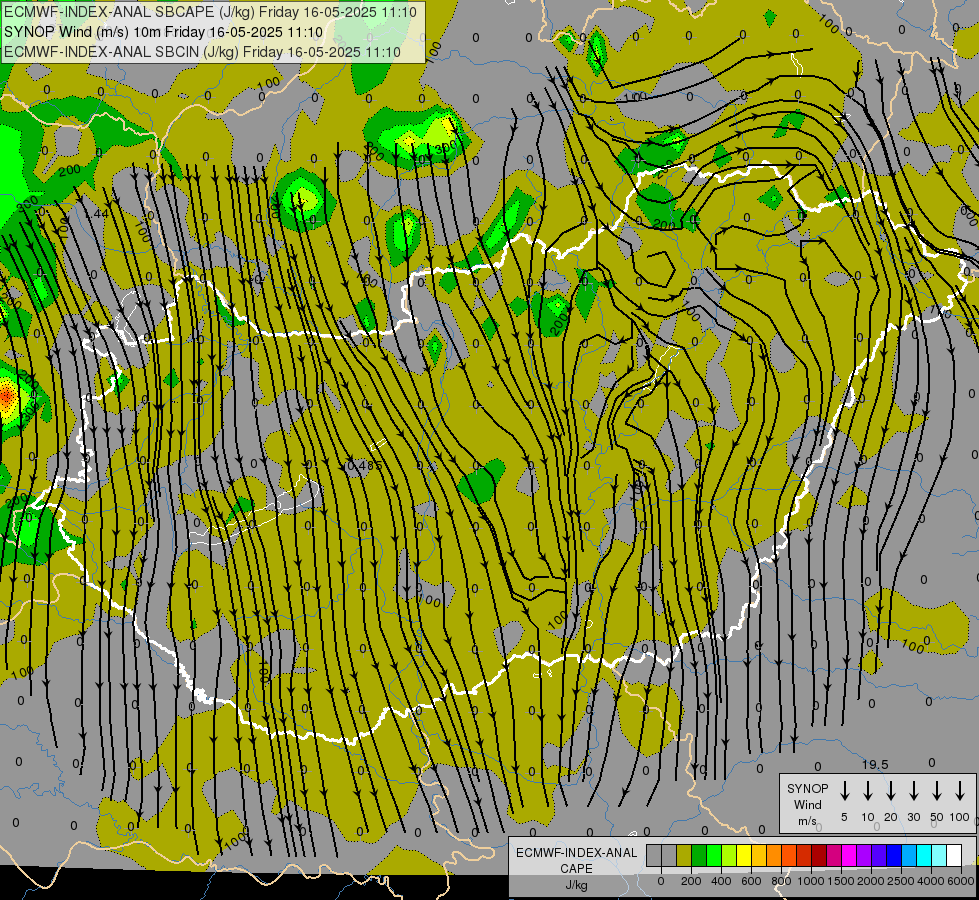
Task: Click the wind arrow above the 50 label
Action: pos(937,790)
